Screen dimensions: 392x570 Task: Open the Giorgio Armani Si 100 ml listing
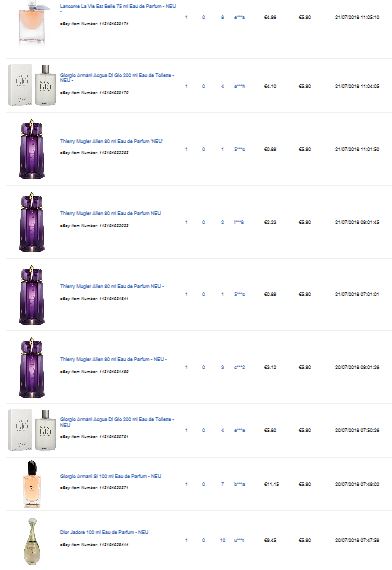pos(111,476)
